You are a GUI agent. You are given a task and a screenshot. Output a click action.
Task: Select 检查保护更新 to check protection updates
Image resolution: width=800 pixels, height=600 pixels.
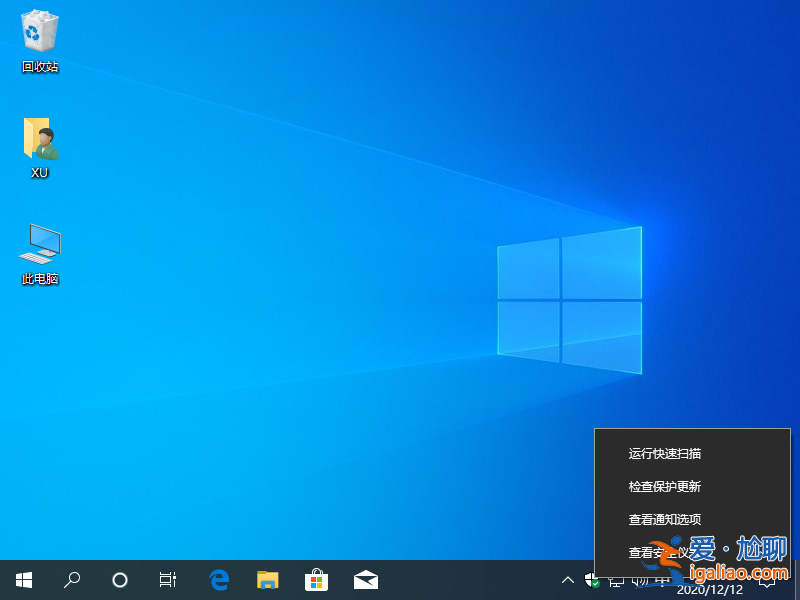point(664,486)
